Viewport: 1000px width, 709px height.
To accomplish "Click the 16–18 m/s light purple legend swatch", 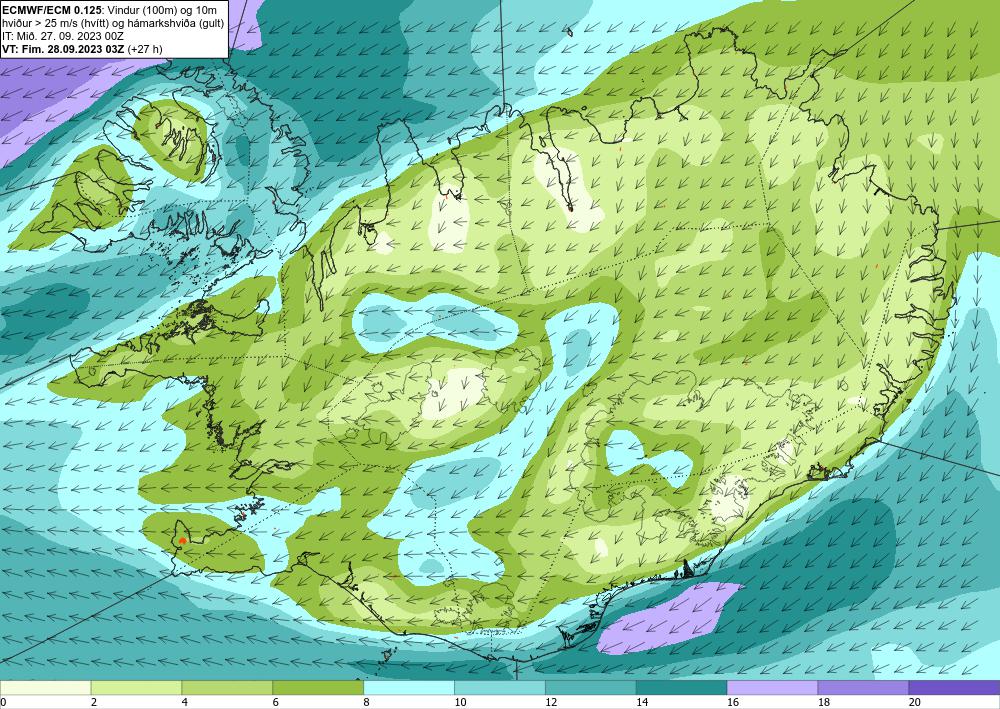I will (x=772, y=687).
